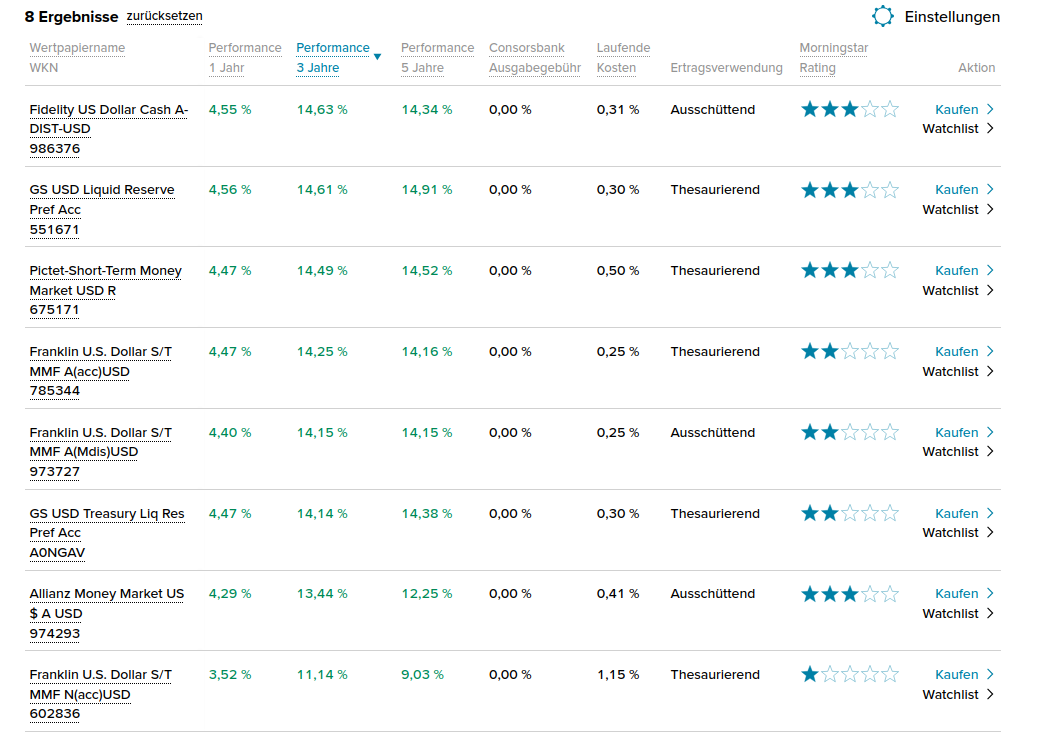The image size is (1037, 747).
Task: Click Watchlist chevron for Franklin MMF A(acc)USD
Action: (990, 371)
